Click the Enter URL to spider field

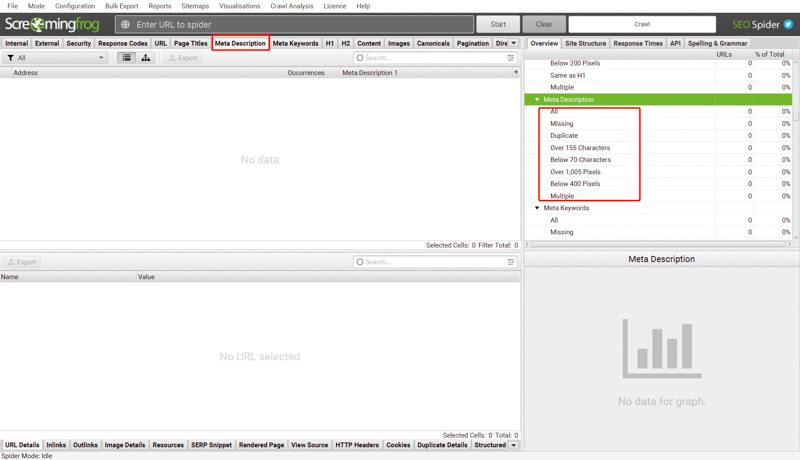(x=300, y=24)
